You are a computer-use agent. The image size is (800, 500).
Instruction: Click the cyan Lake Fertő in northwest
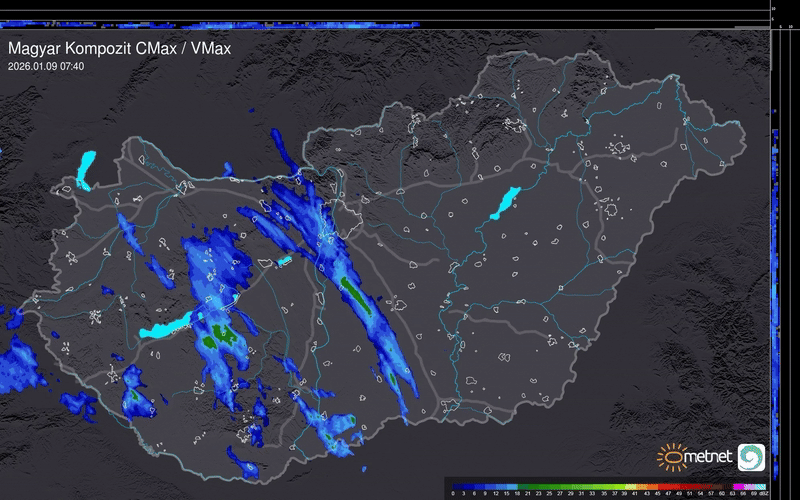click(85, 169)
